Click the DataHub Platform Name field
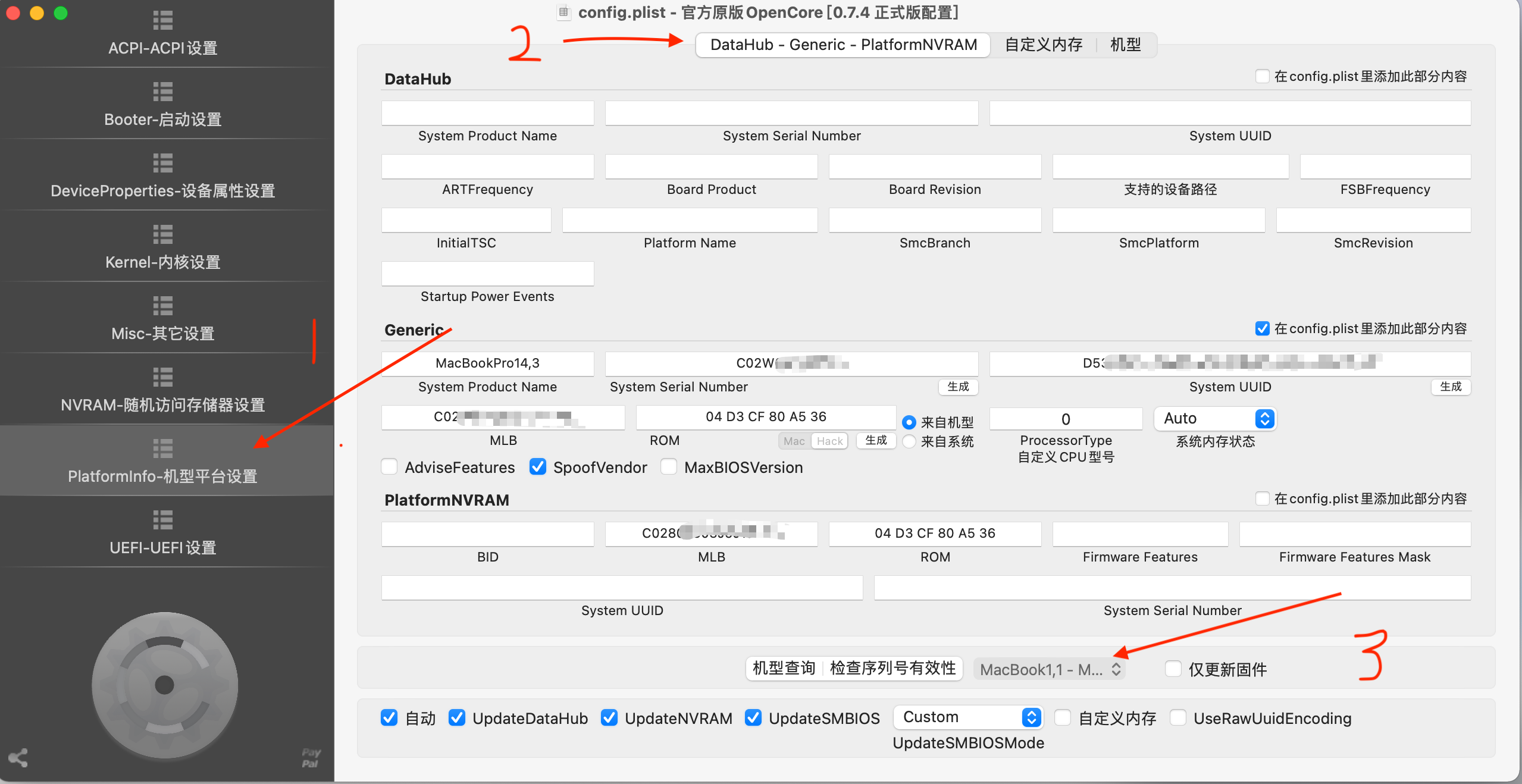 (690, 219)
